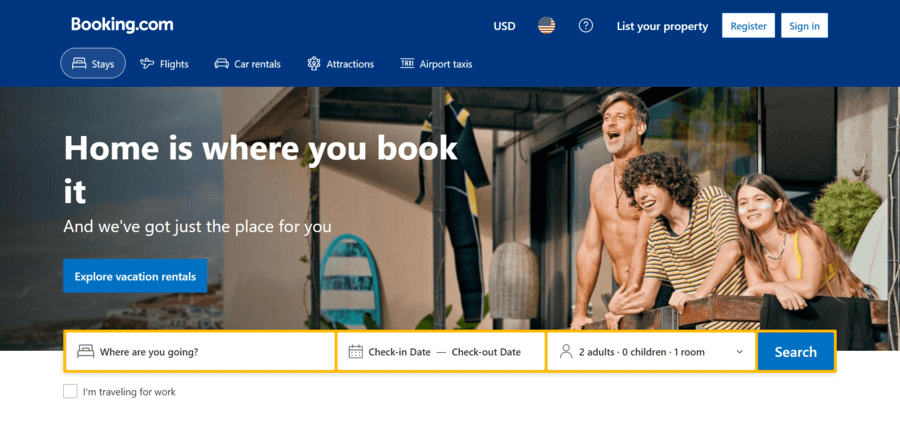Open the 2 adults · 0 children · 1 room selector
Image resolution: width=900 pixels, height=423 pixels.
tap(651, 351)
